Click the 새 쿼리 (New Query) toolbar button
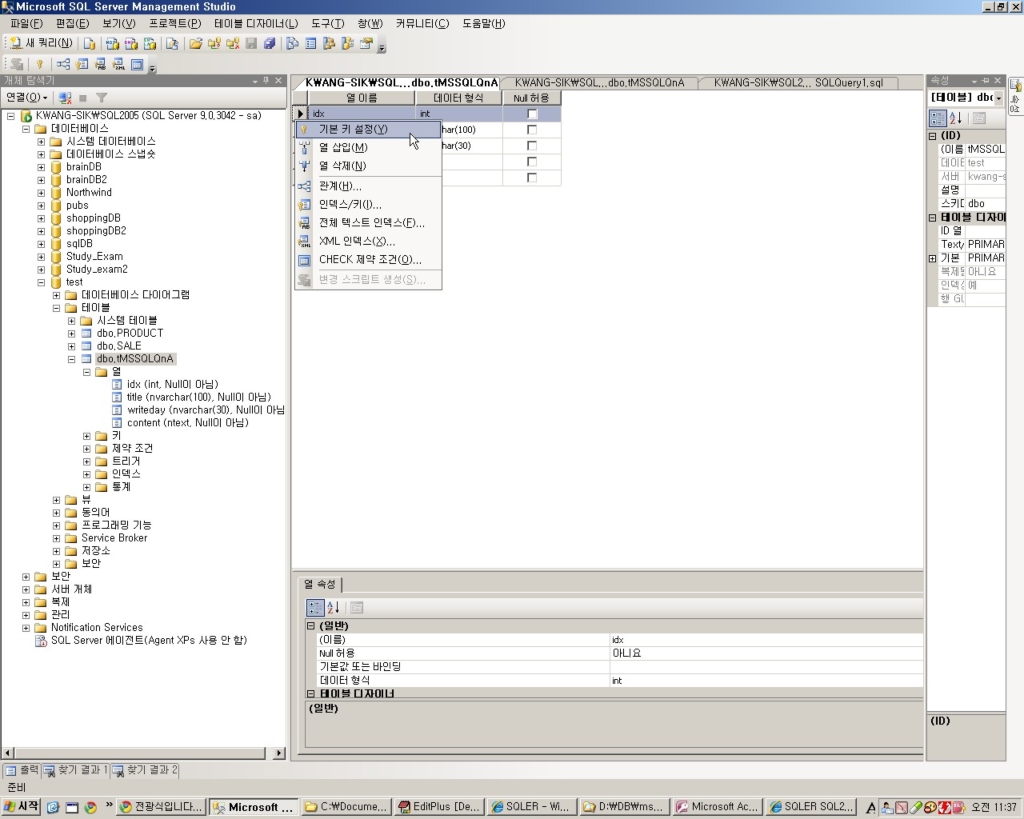Screen dimensions: 1024x819 tap(40, 43)
